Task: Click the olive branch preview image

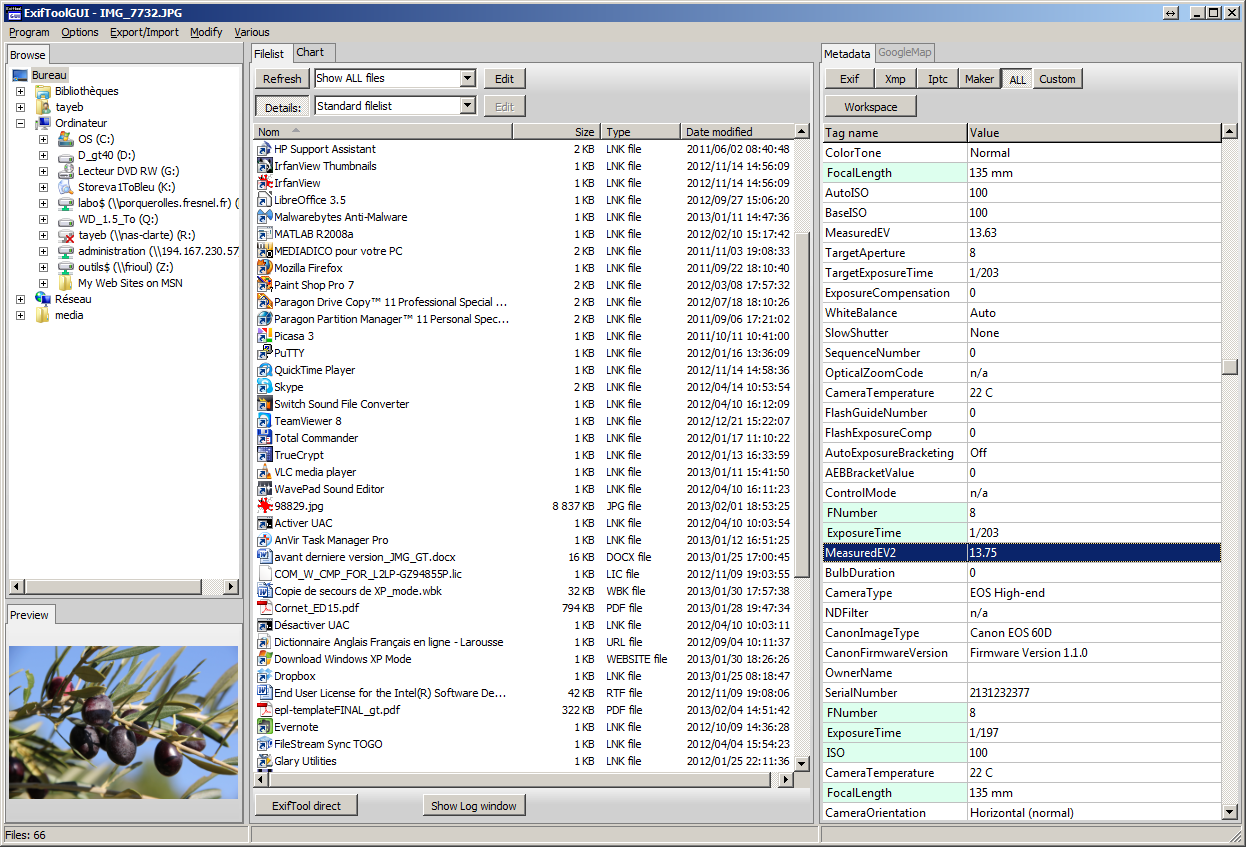Action: pos(124,722)
